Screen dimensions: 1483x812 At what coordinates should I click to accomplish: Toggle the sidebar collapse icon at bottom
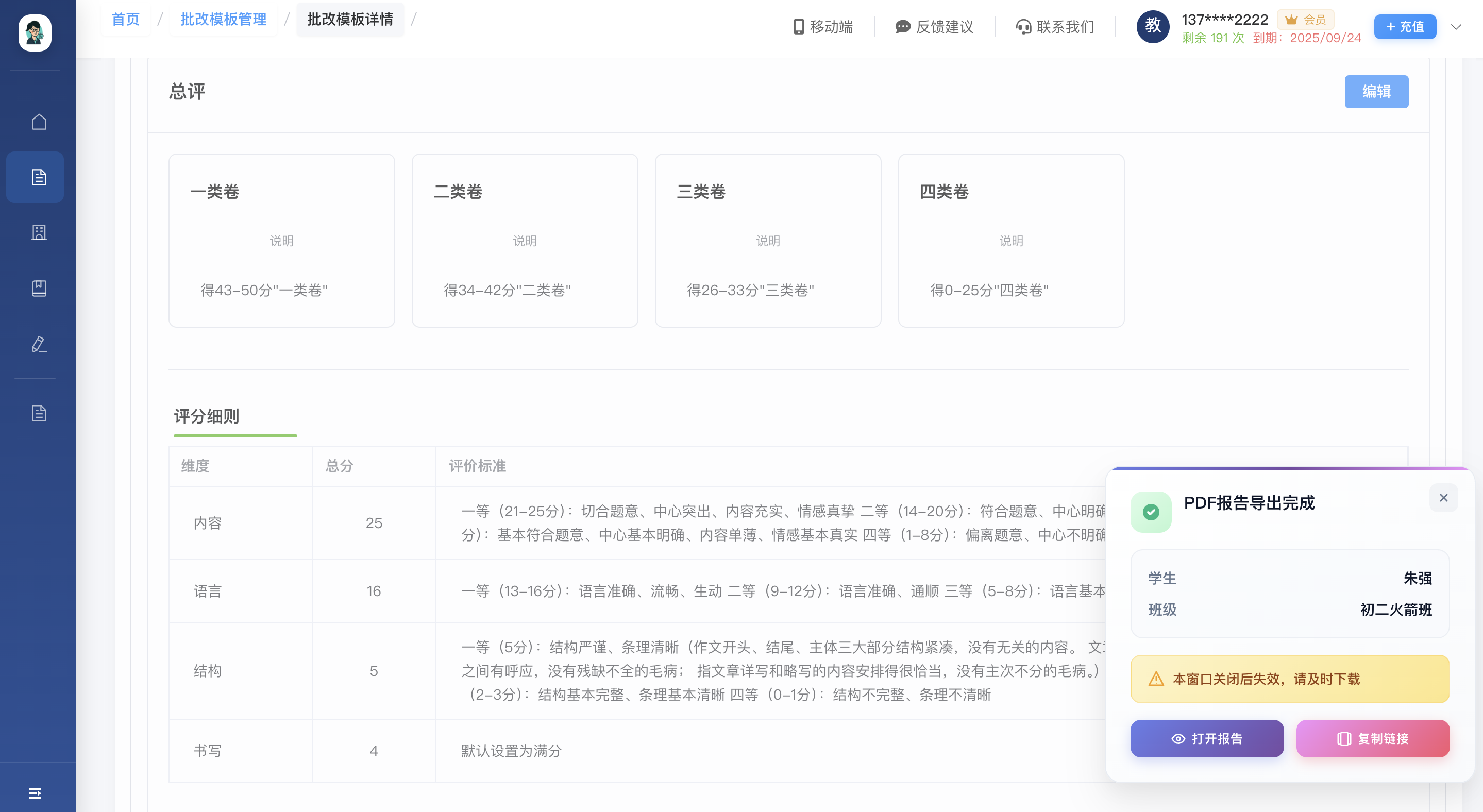(35, 793)
